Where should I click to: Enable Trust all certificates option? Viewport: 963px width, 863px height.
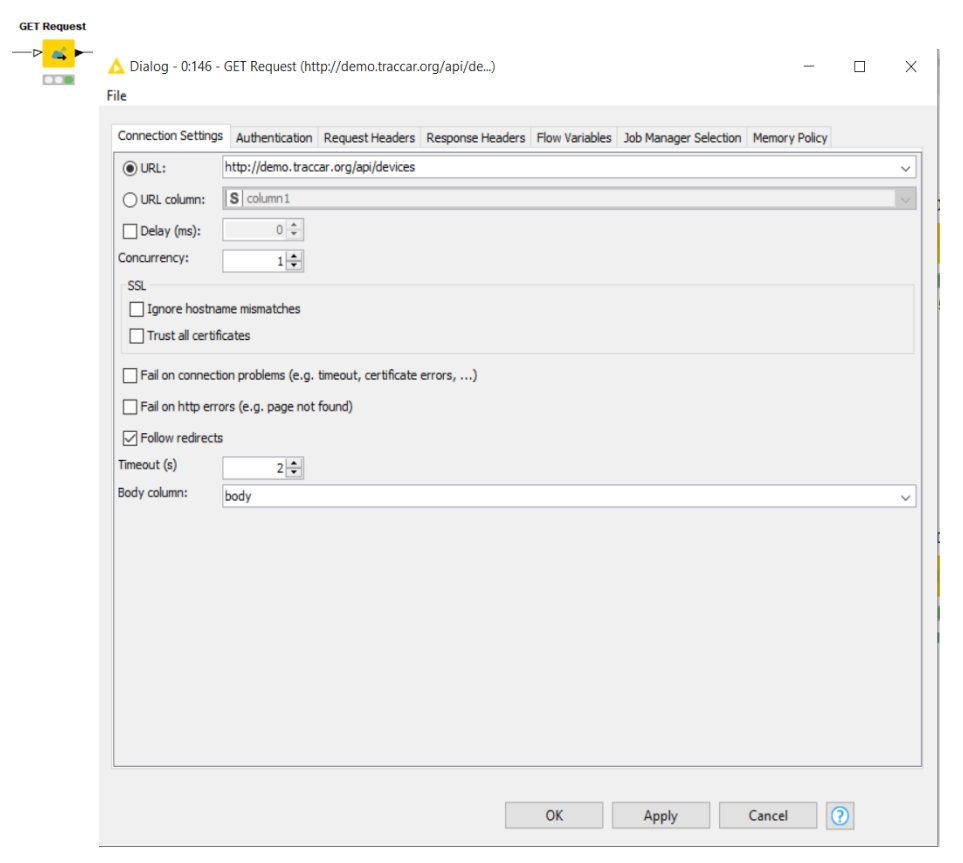[x=137, y=336]
